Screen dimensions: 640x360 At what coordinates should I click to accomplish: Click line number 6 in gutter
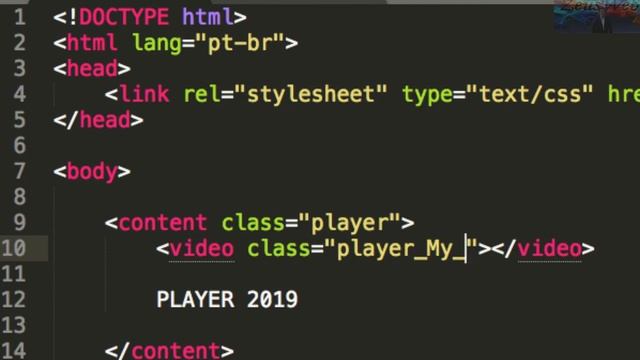[x=19, y=146]
